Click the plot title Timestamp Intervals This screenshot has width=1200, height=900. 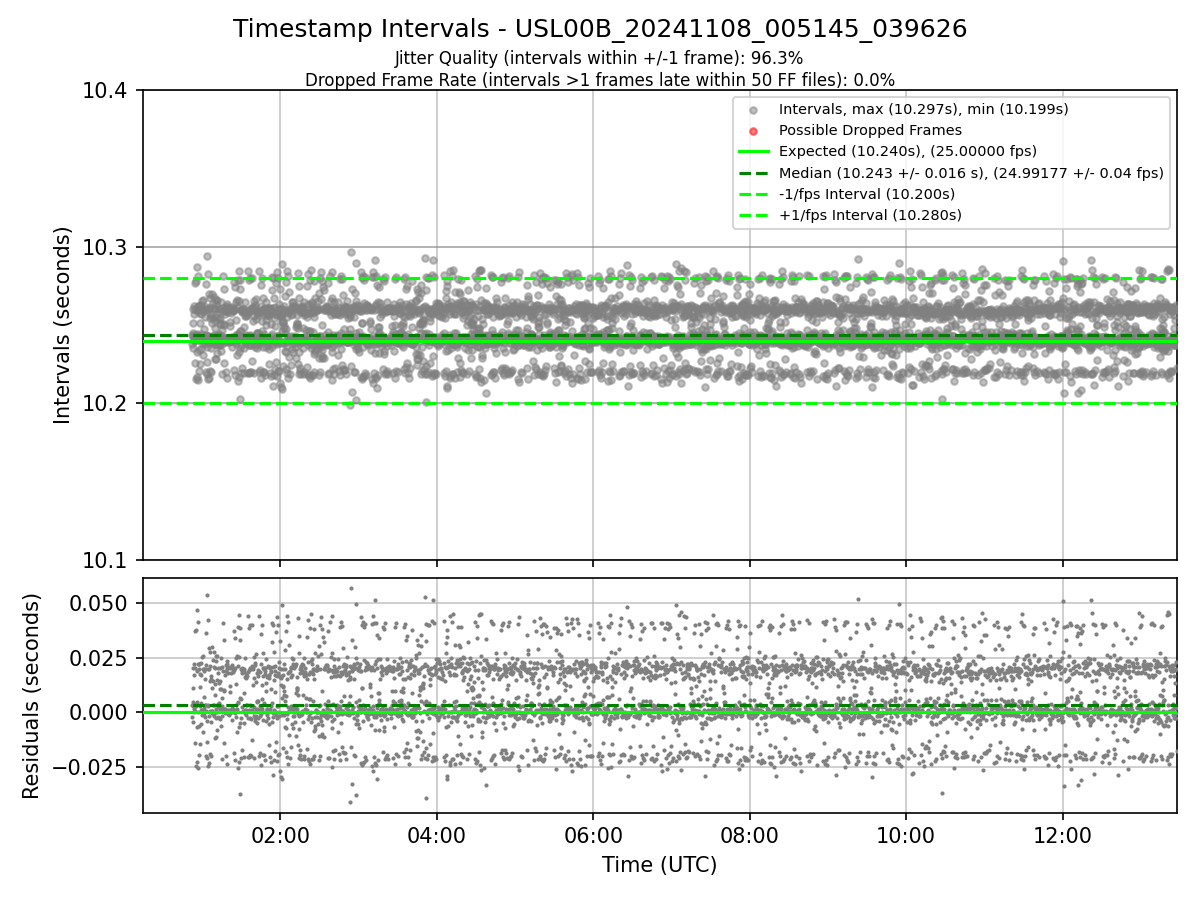click(x=600, y=29)
